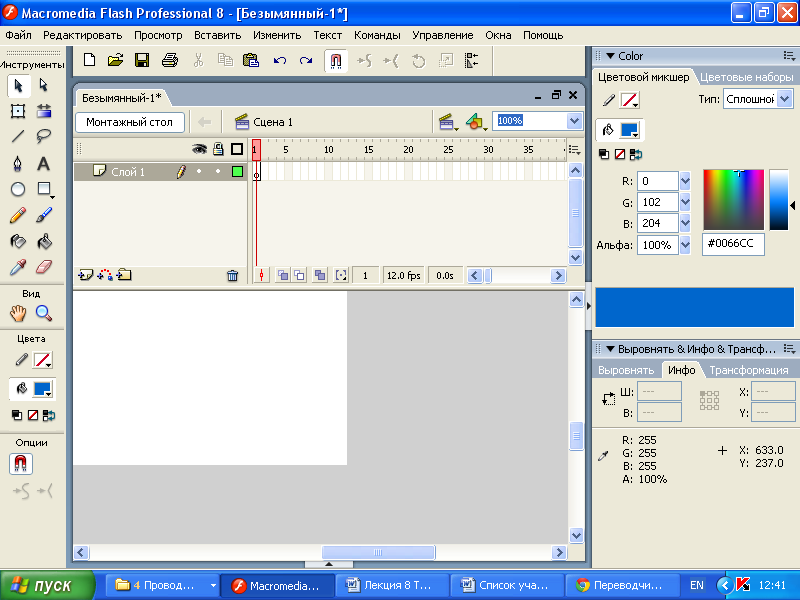Select the Eyedropper tool
Image resolution: width=800 pixels, height=600 pixels.
[x=18, y=267]
